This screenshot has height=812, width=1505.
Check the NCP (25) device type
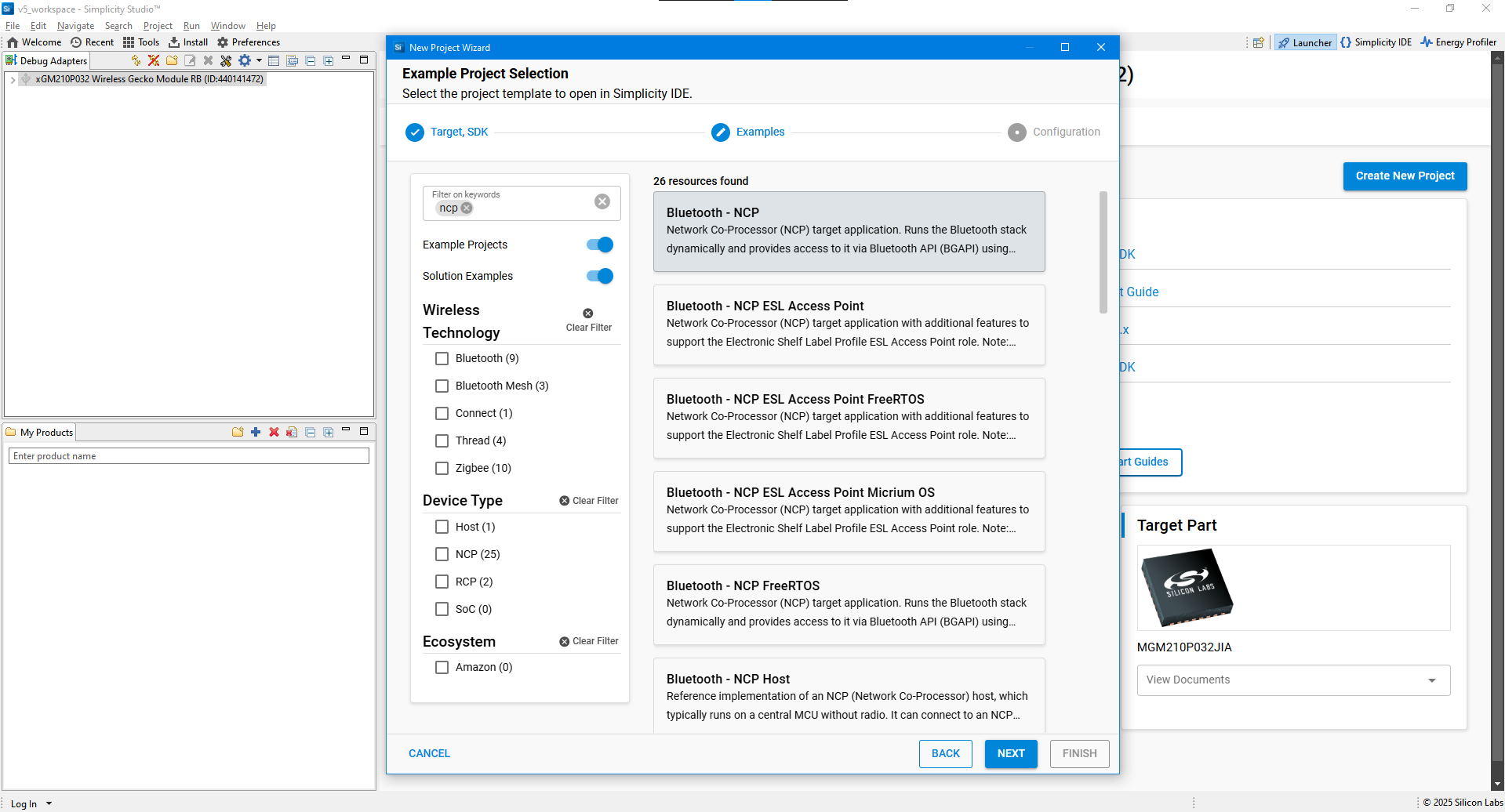[x=442, y=554]
